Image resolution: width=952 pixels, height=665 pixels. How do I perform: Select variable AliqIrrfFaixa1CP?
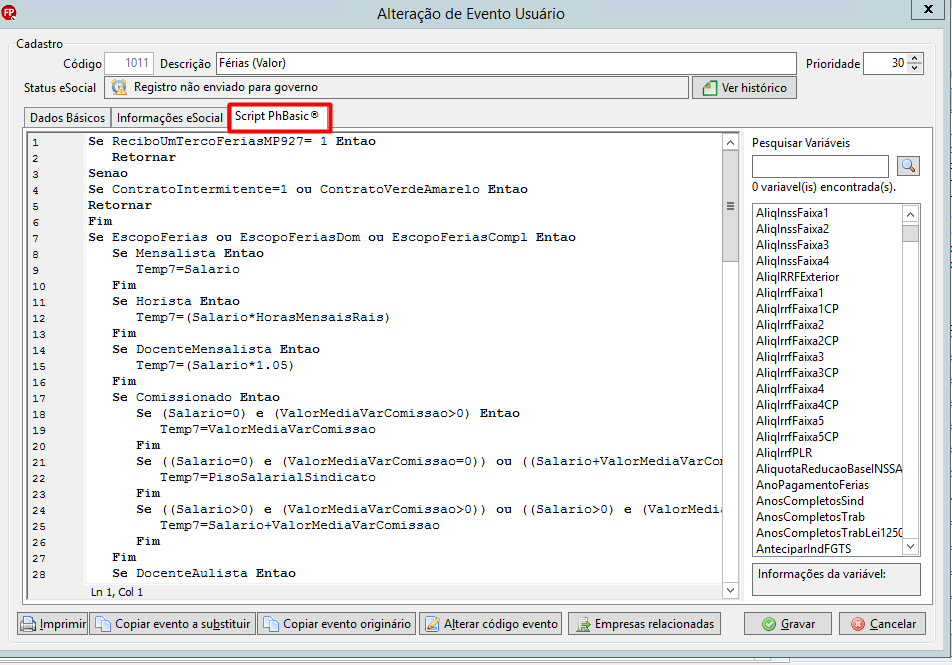(x=797, y=309)
